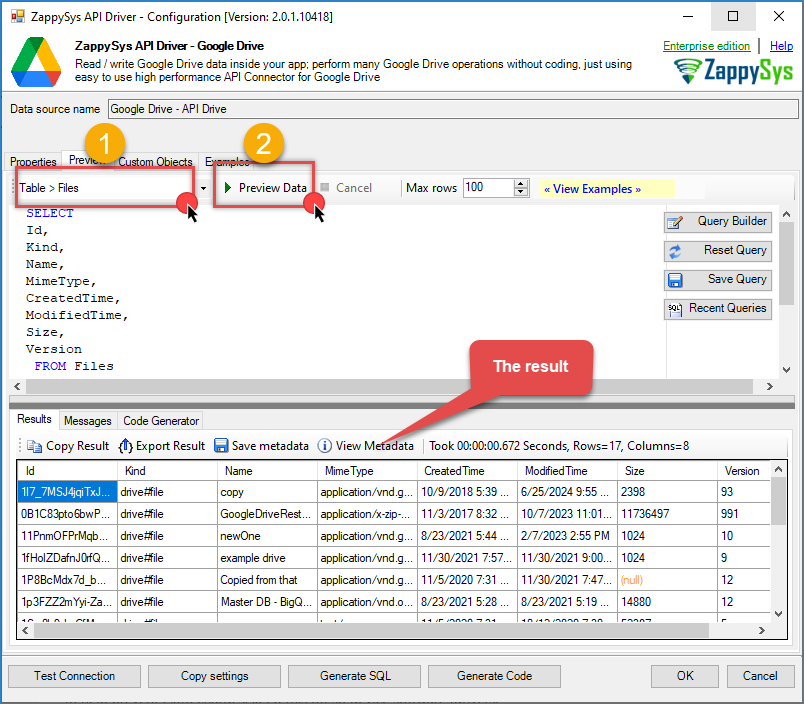The width and height of the screenshot is (804, 704).
Task: Click the results grid vertical scrollbar thumb
Action: 778,501
